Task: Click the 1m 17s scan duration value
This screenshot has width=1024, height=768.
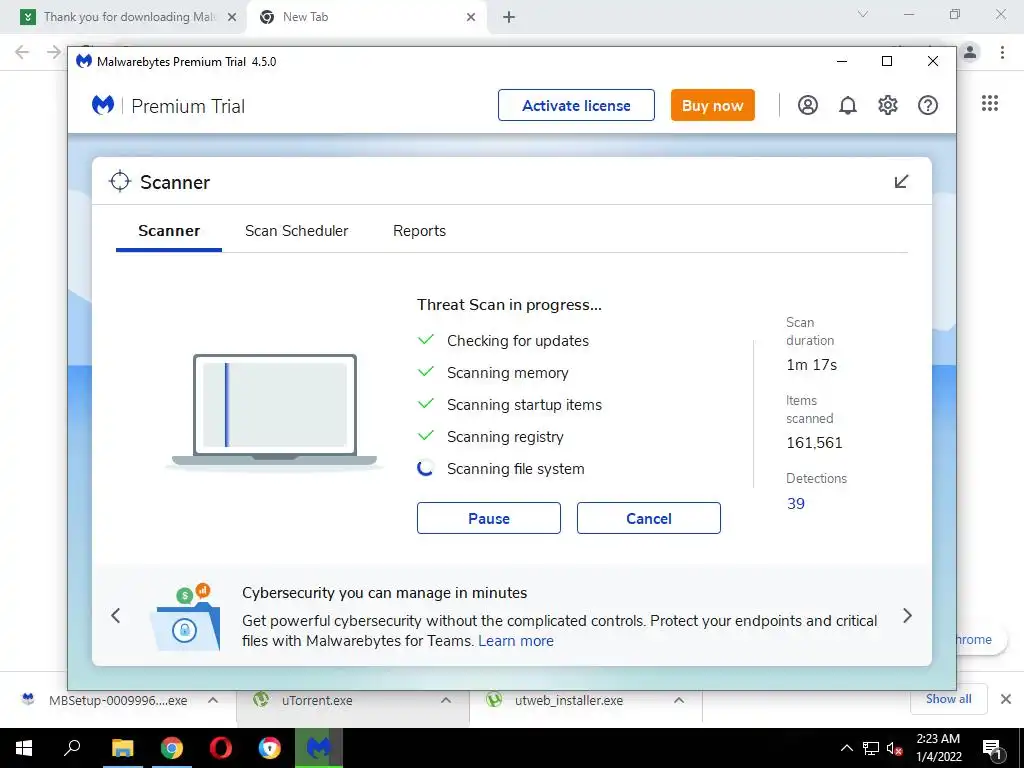Action: (x=811, y=365)
